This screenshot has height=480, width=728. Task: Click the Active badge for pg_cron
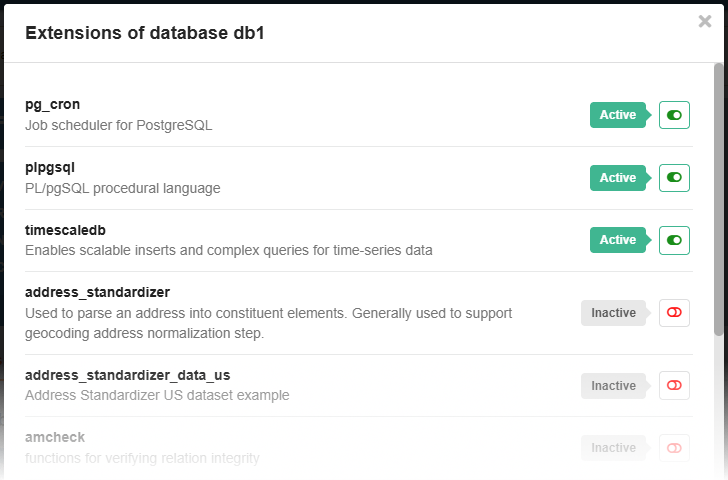pos(617,115)
